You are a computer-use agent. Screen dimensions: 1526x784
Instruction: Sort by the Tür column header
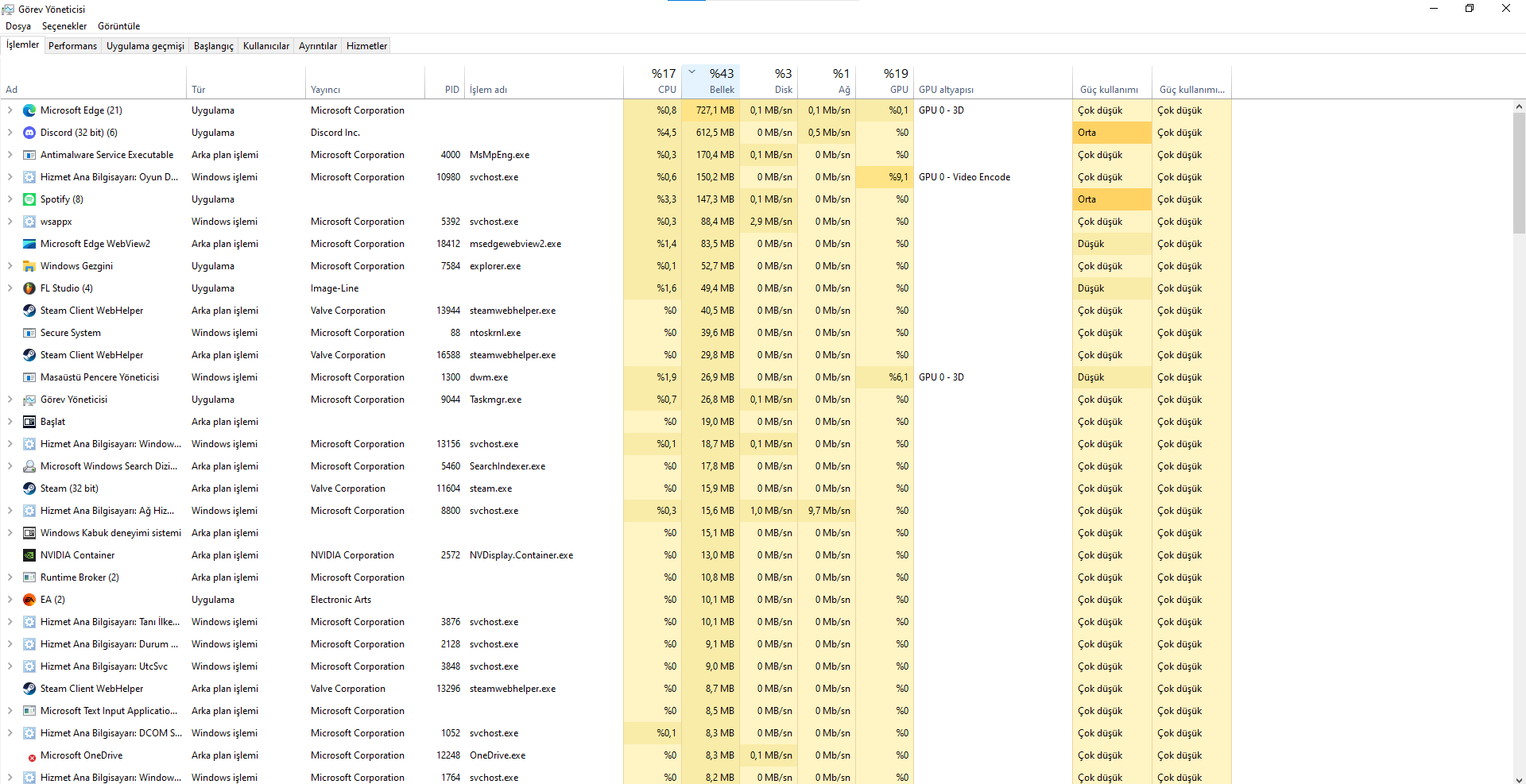(x=246, y=82)
